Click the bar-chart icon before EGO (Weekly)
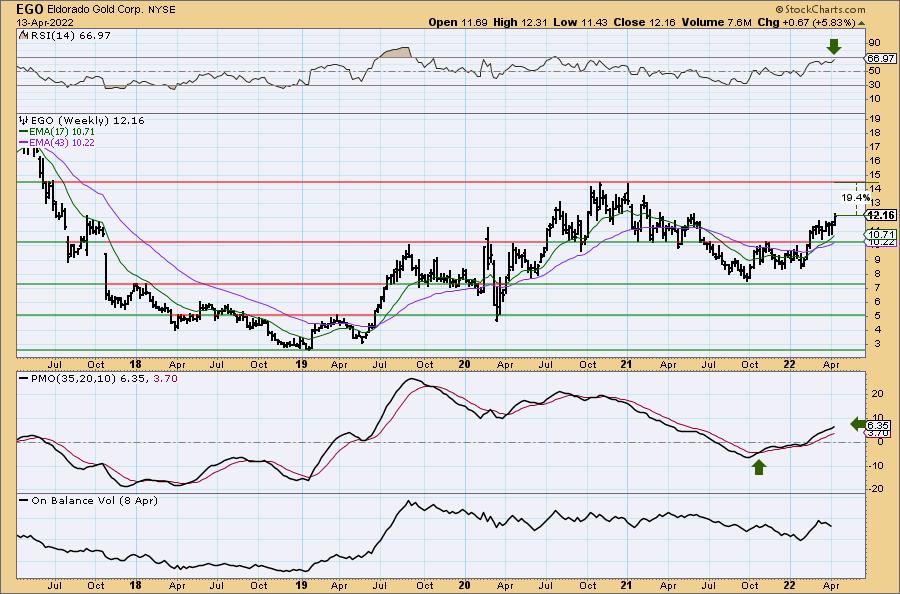 pos(23,121)
